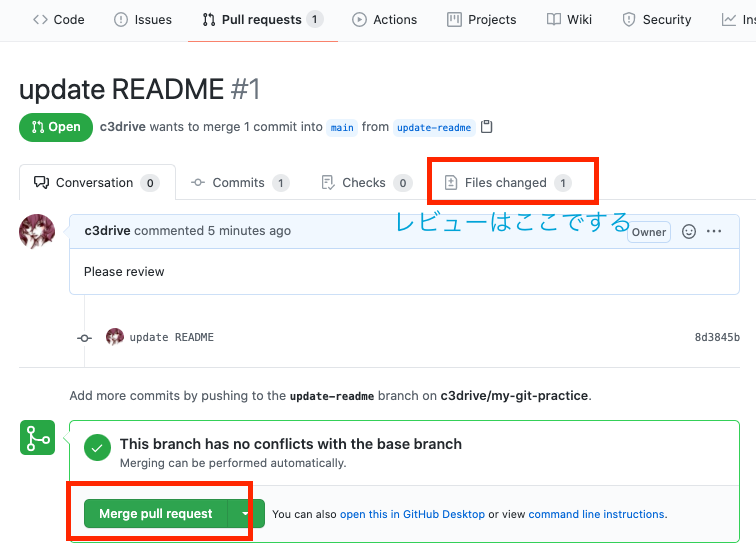
Task: Open the Files changed tab
Action: click(507, 183)
